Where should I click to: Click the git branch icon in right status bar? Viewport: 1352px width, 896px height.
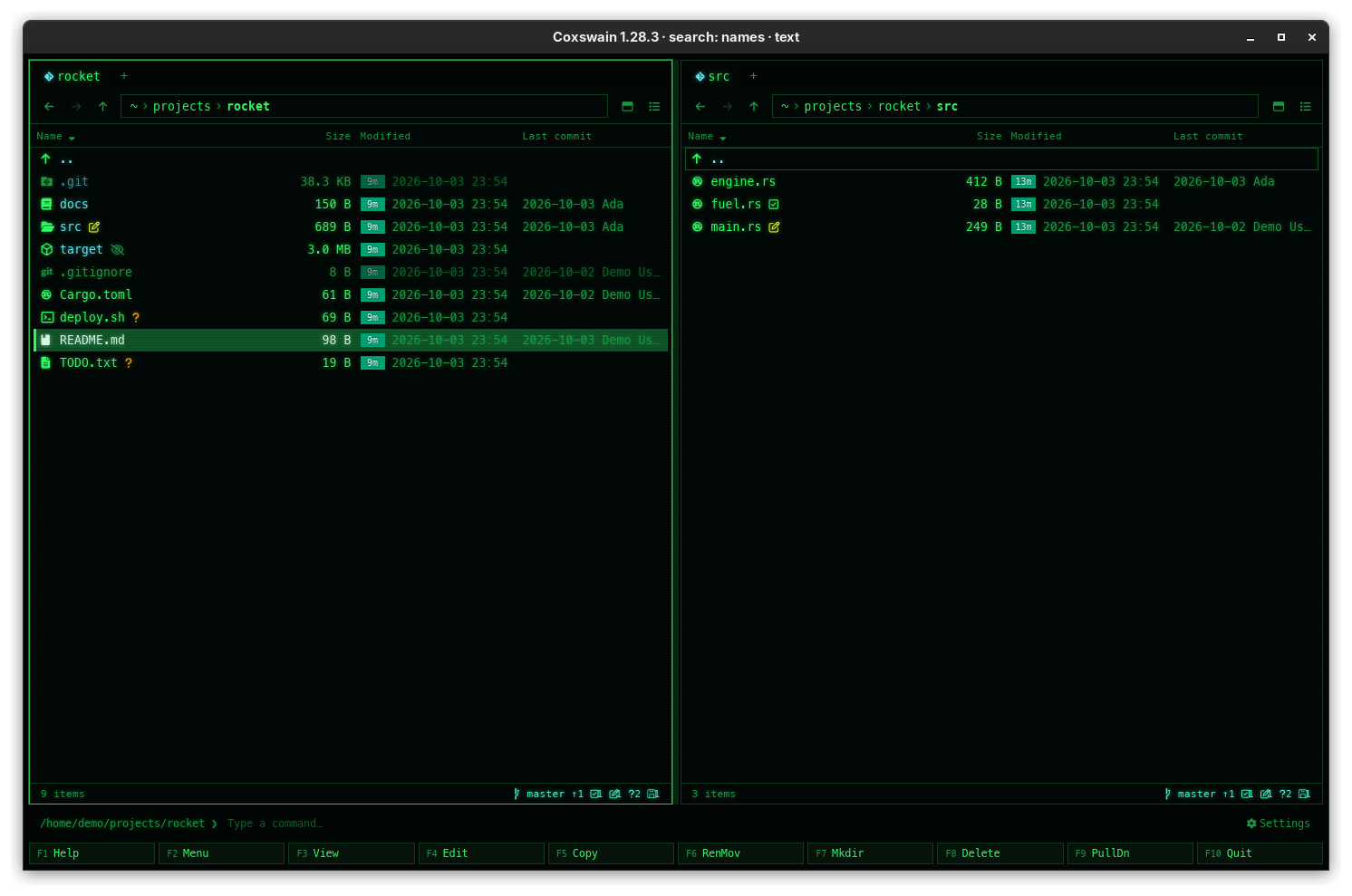coord(1168,794)
